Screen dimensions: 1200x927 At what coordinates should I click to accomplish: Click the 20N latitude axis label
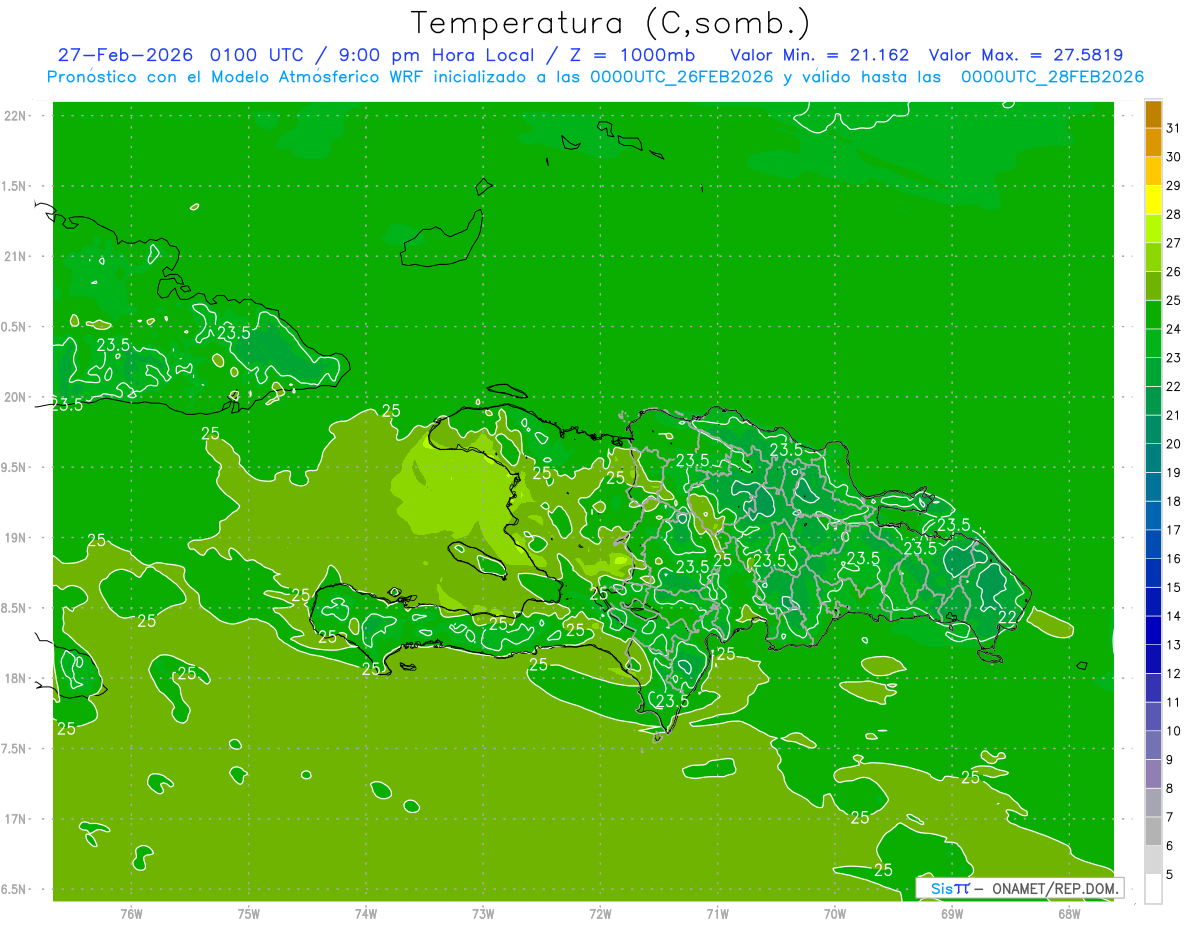[x=15, y=398]
